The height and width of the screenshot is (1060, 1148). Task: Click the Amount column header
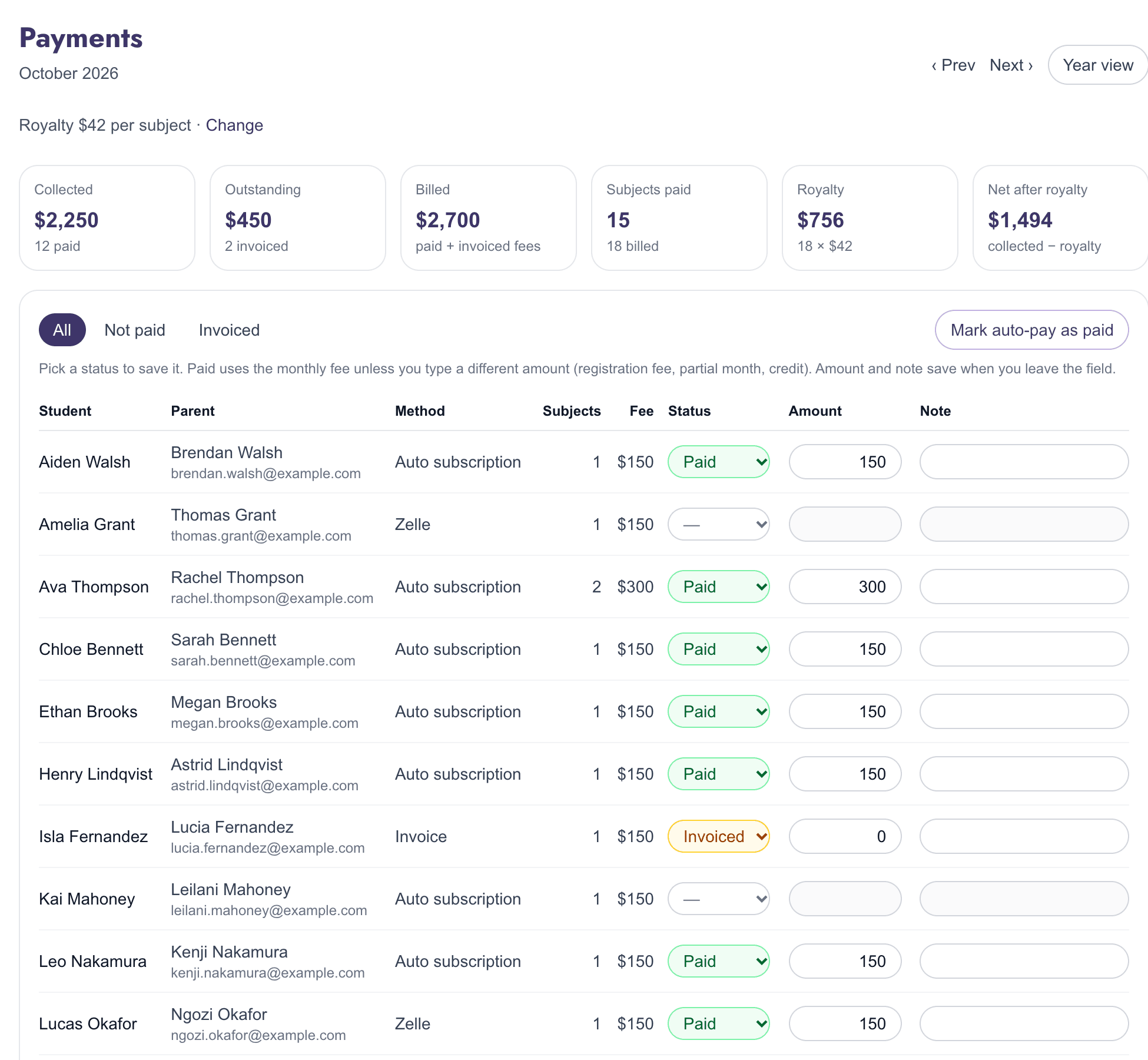click(815, 411)
